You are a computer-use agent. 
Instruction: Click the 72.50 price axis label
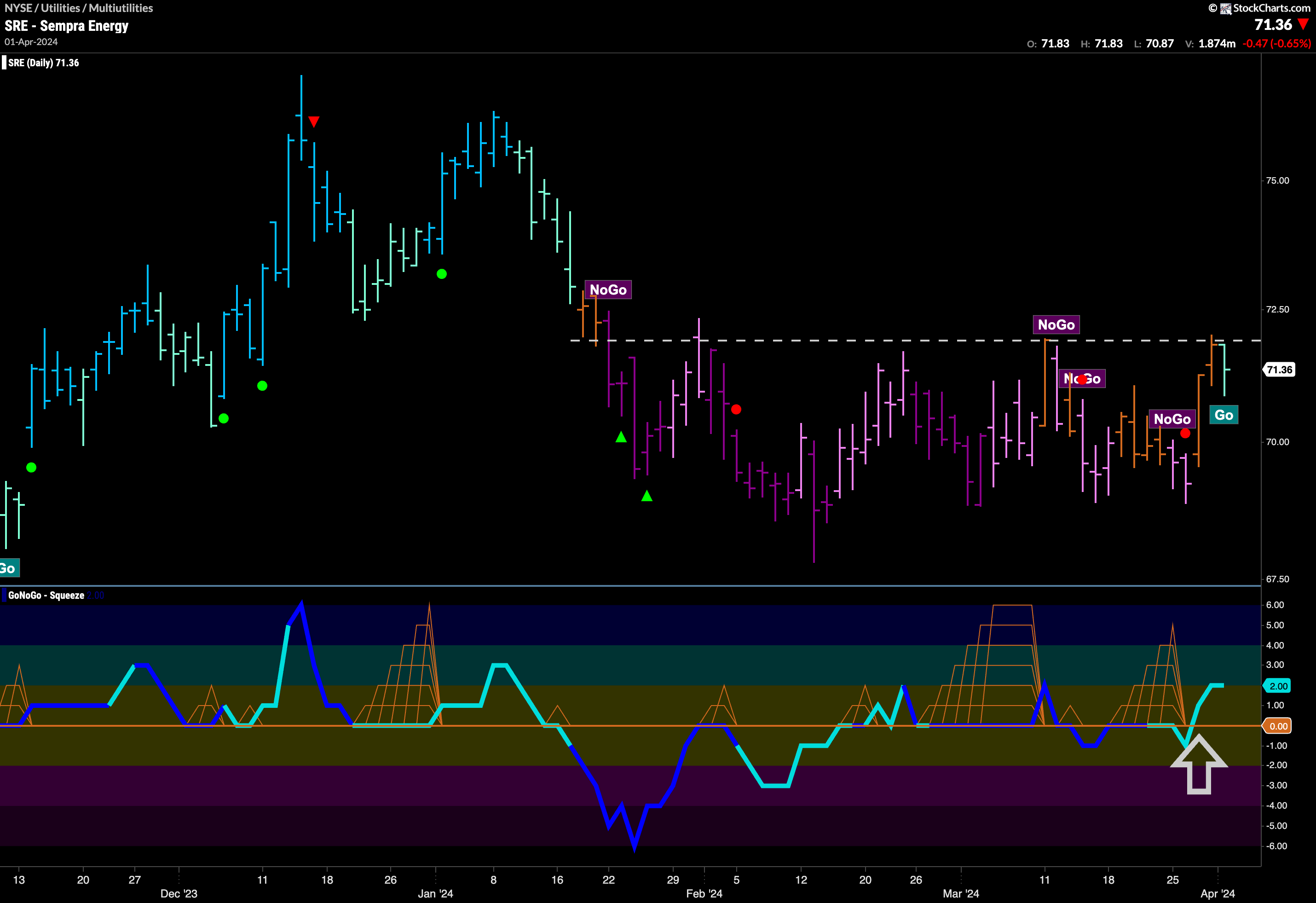(1277, 309)
